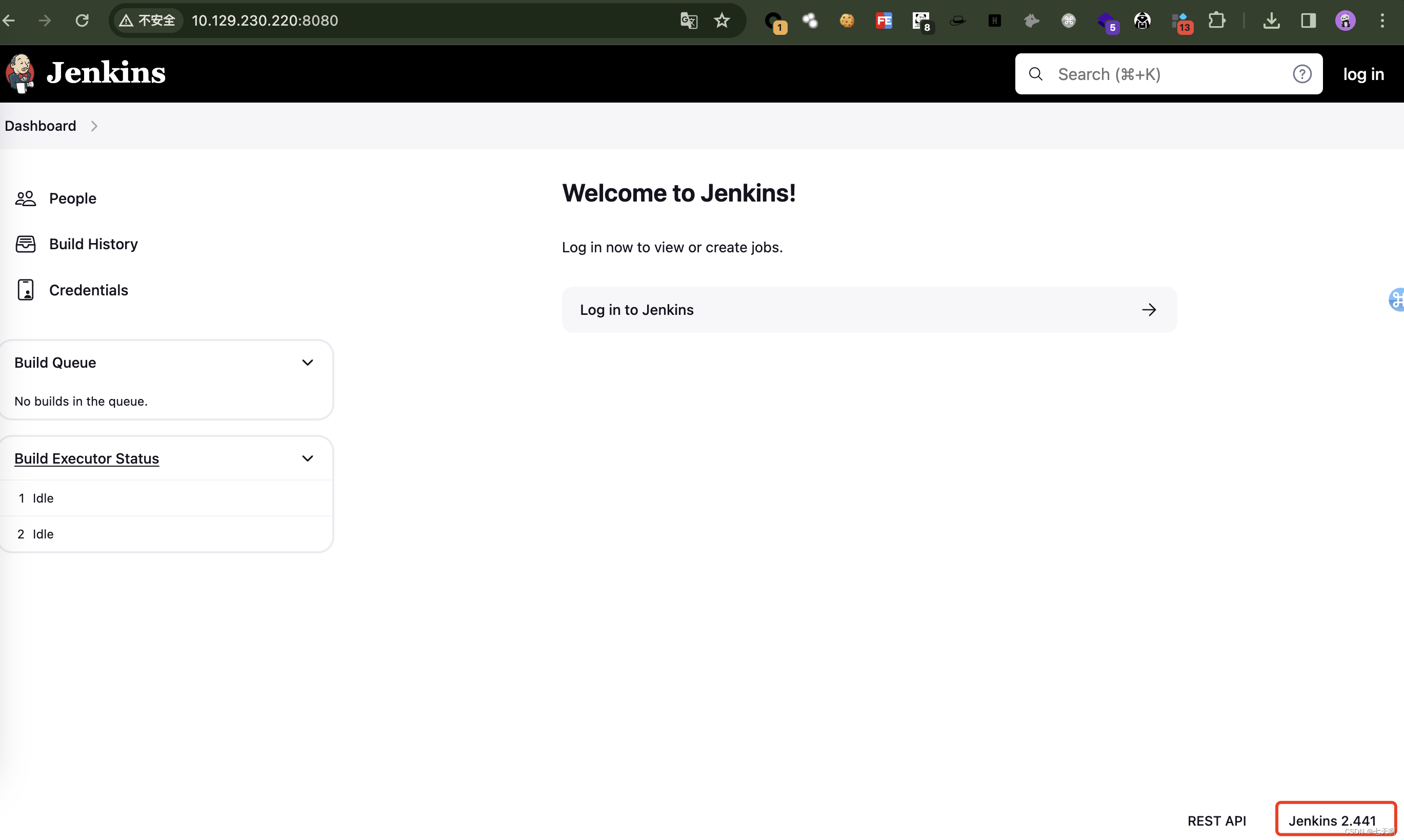1404x840 pixels.
Task: Open the Build Executor Status link
Action: click(87, 458)
